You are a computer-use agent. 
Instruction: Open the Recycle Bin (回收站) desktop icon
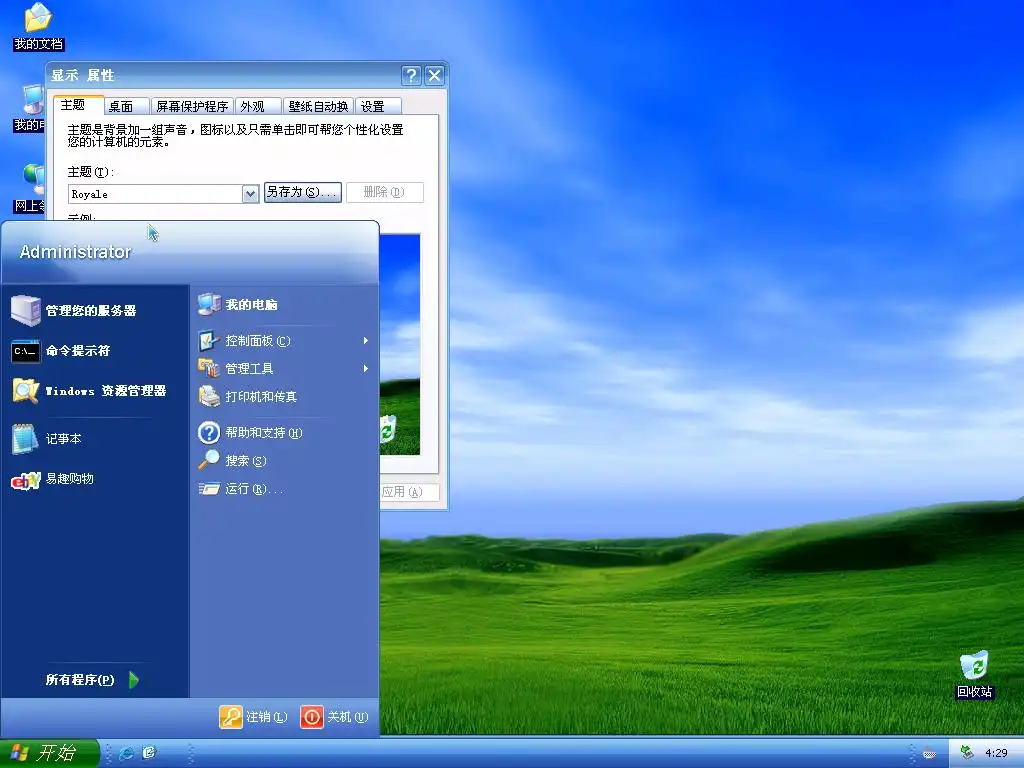coord(974,675)
